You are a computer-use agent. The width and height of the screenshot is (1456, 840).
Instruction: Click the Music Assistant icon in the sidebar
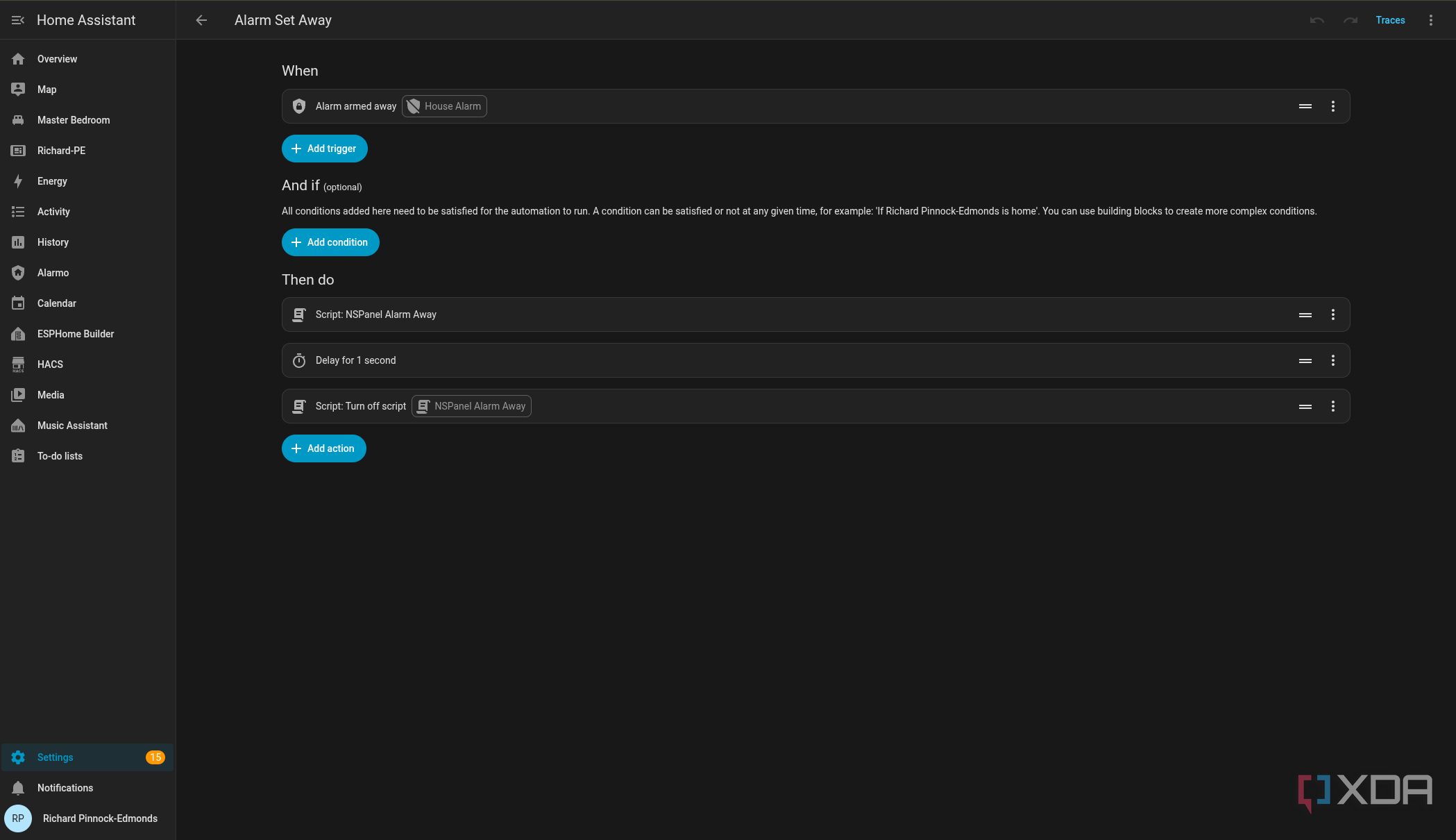click(18, 426)
